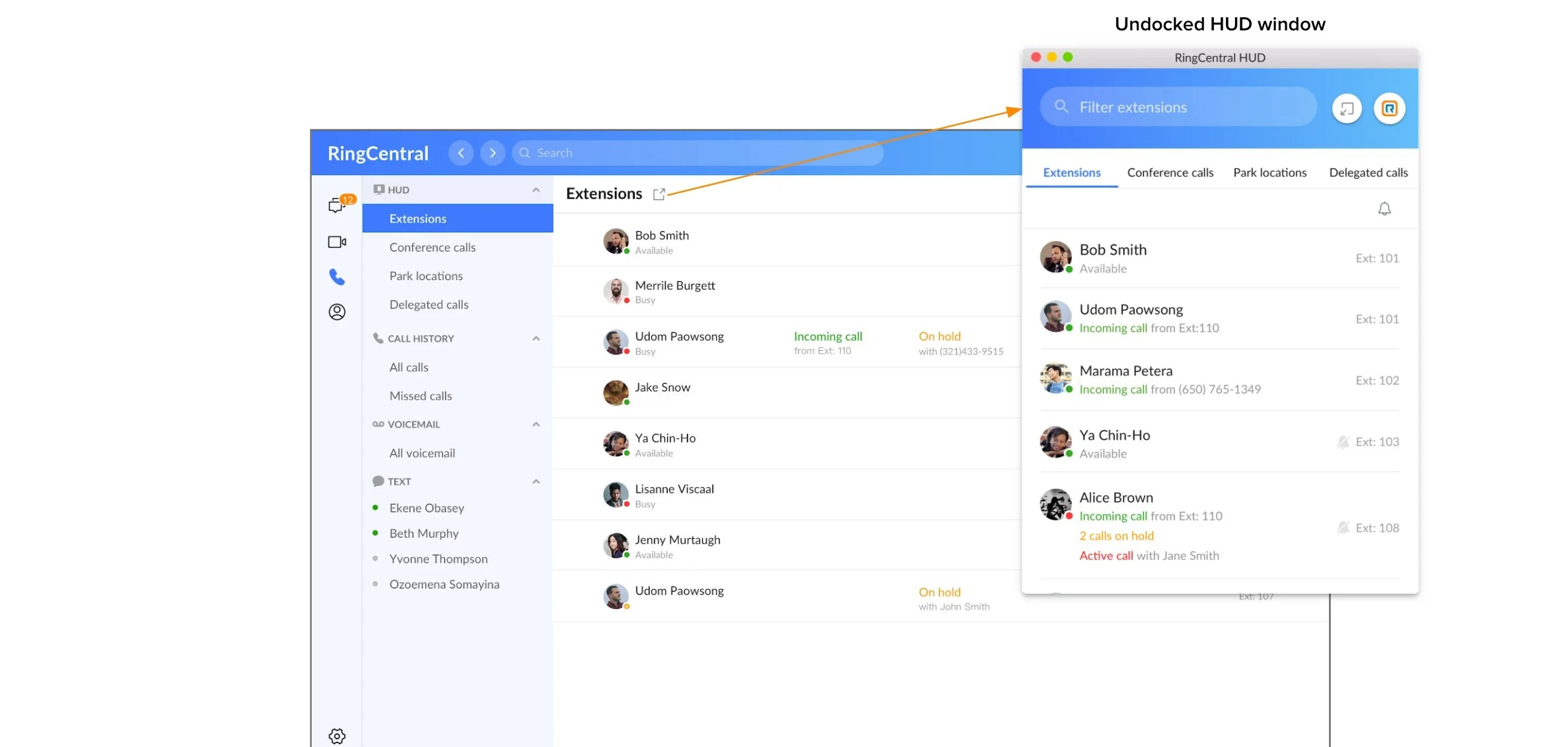Click the back navigation arrow button
This screenshot has width=1568, height=747.
[460, 153]
